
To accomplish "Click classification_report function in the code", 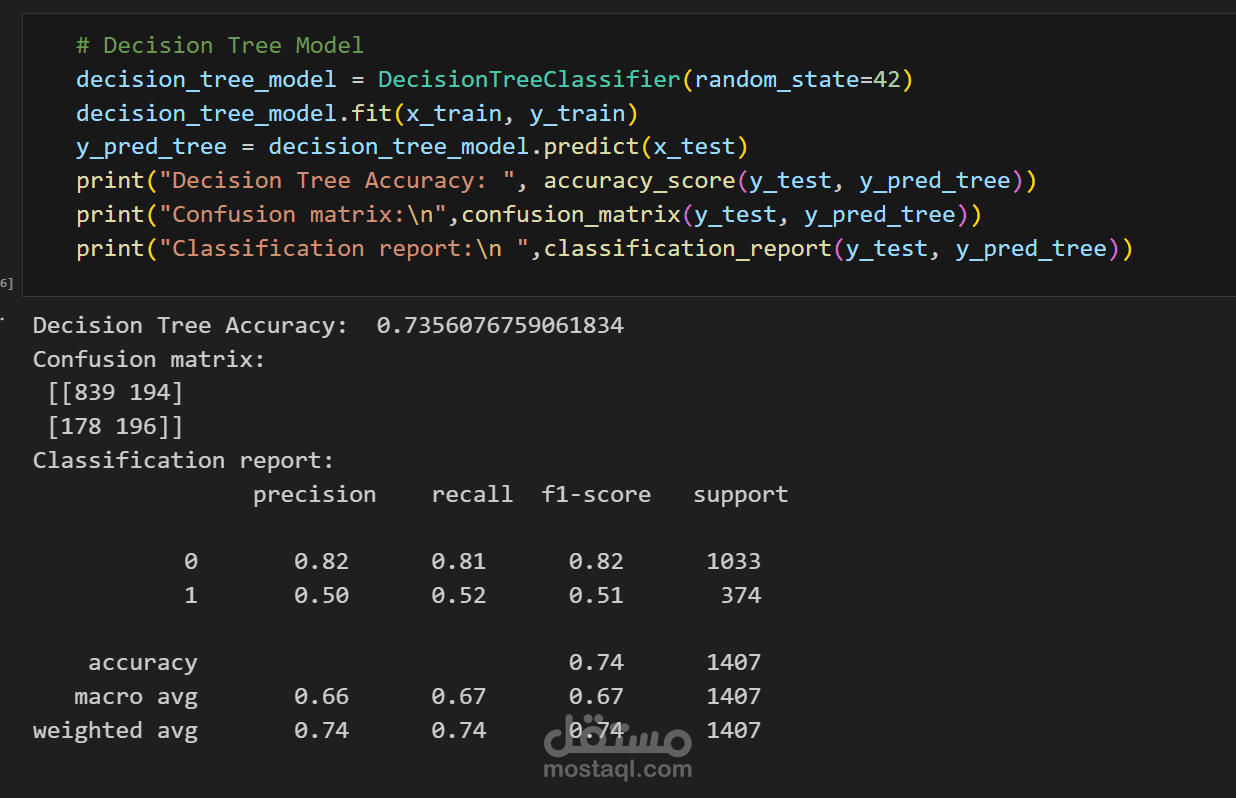I will [687, 249].
